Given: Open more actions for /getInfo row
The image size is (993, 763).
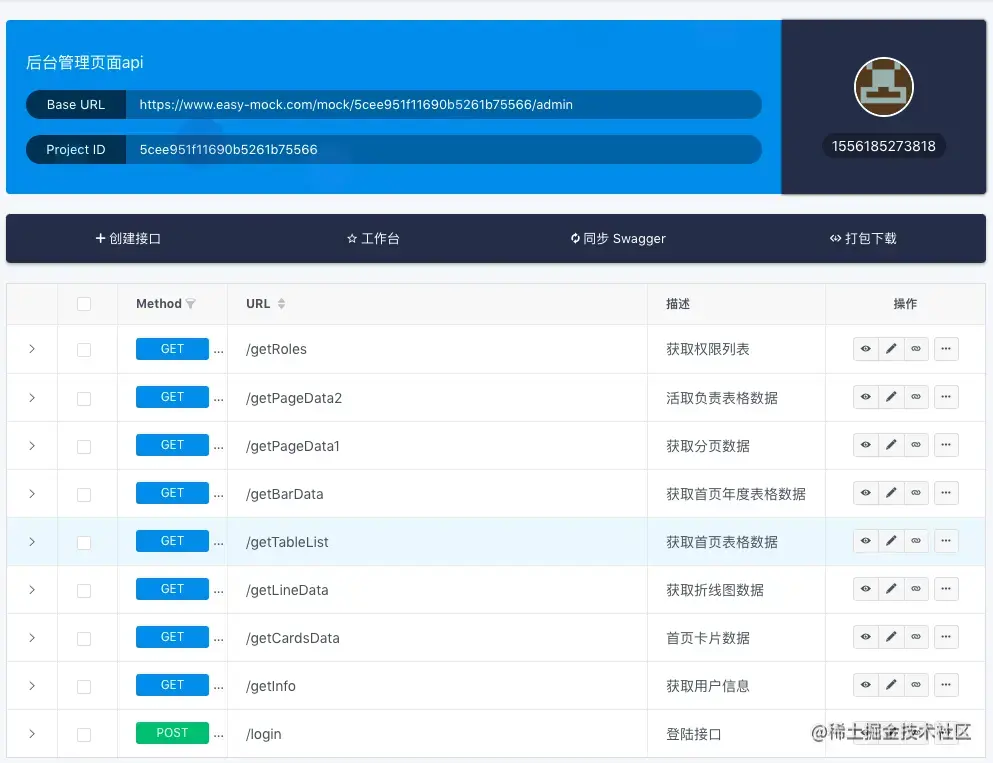Looking at the screenshot, I should tap(946, 686).
